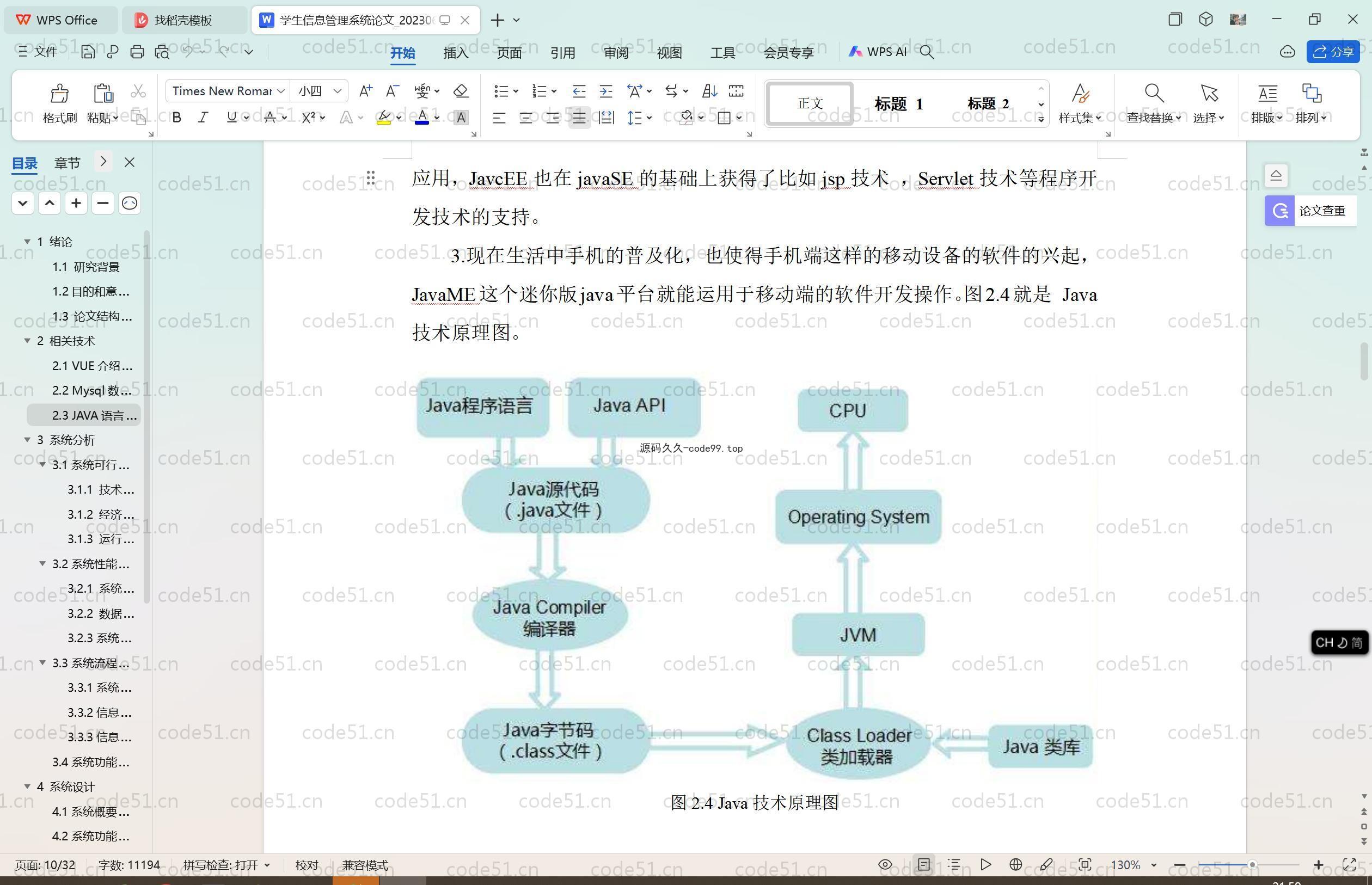The width and height of the screenshot is (1372, 885).
Task: Click the full screen icon in status bar
Action: [1350, 864]
